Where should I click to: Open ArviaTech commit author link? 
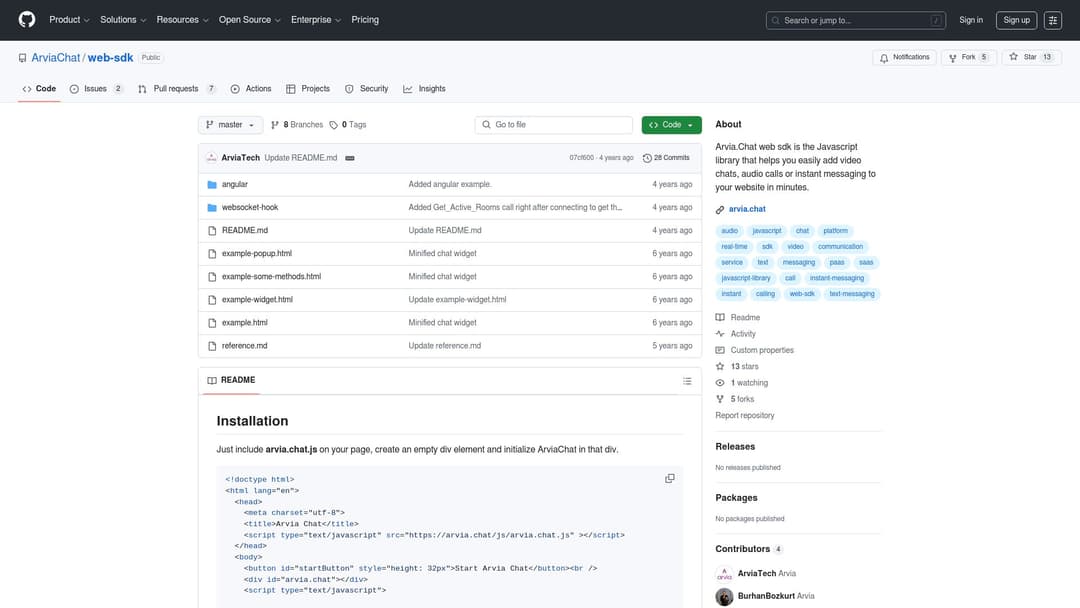click(240, 158)
